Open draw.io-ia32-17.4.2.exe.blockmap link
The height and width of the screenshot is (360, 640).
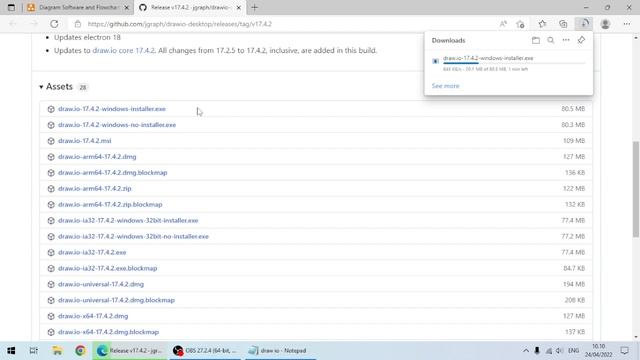point(108,268)
